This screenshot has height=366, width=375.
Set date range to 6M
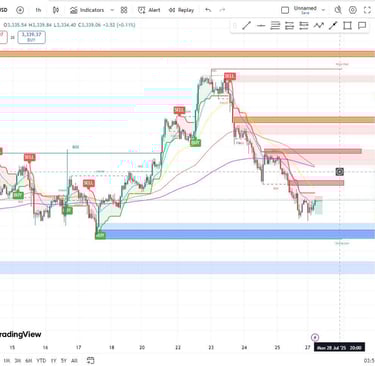click(29, 361)
